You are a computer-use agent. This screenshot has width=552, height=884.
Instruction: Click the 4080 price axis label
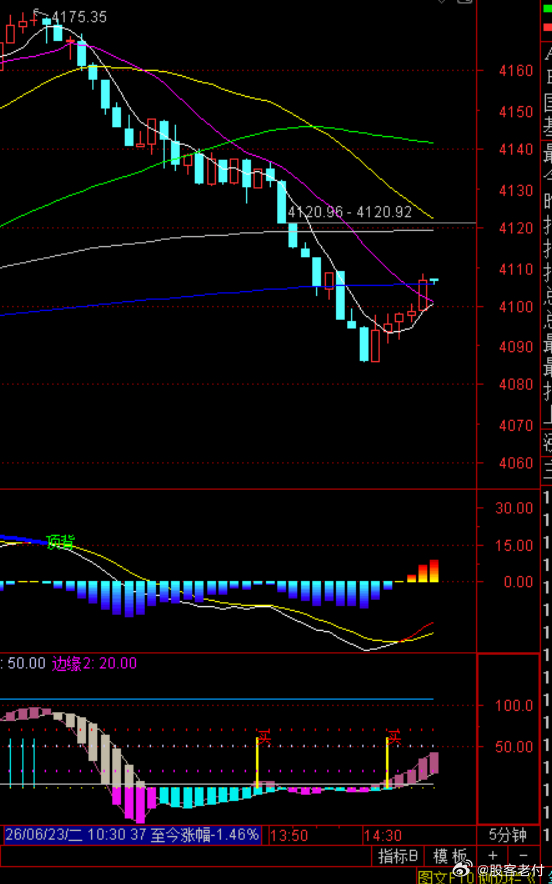(514, 385)
